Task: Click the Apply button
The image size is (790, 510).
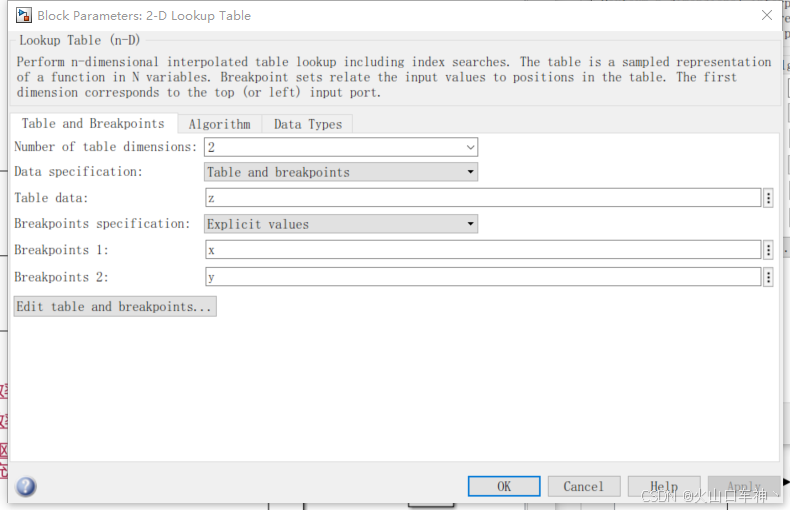Action: click(744, 486)
